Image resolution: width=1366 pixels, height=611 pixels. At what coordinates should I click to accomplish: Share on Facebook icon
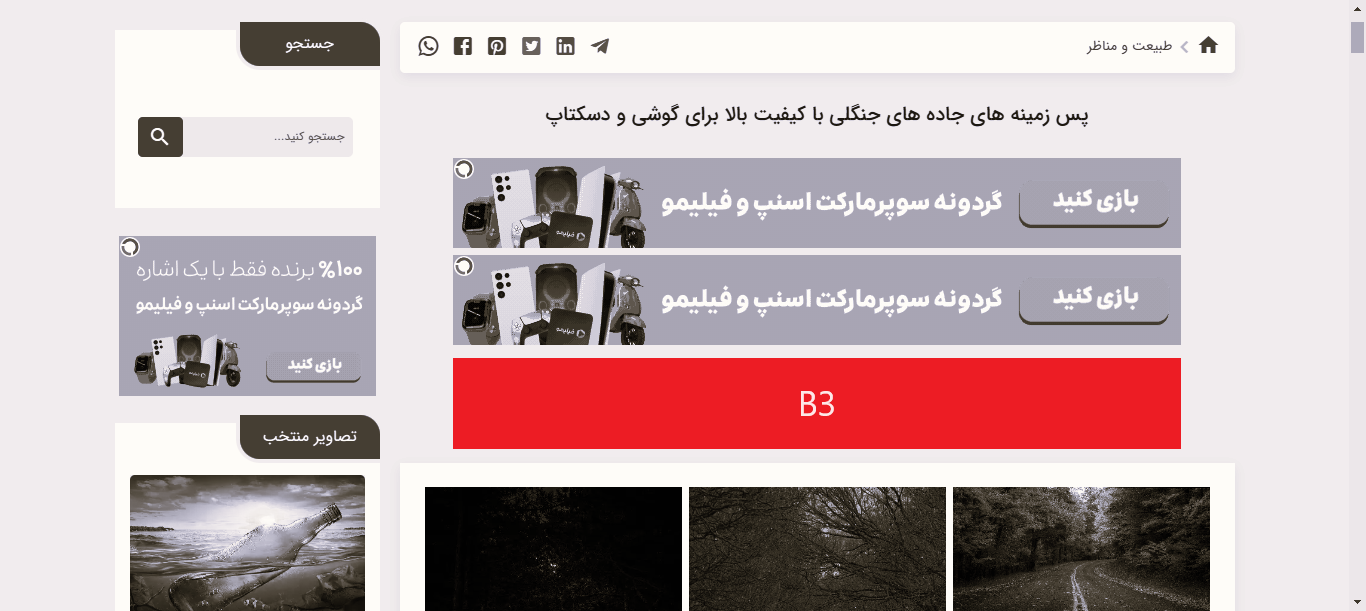point(462,46)
